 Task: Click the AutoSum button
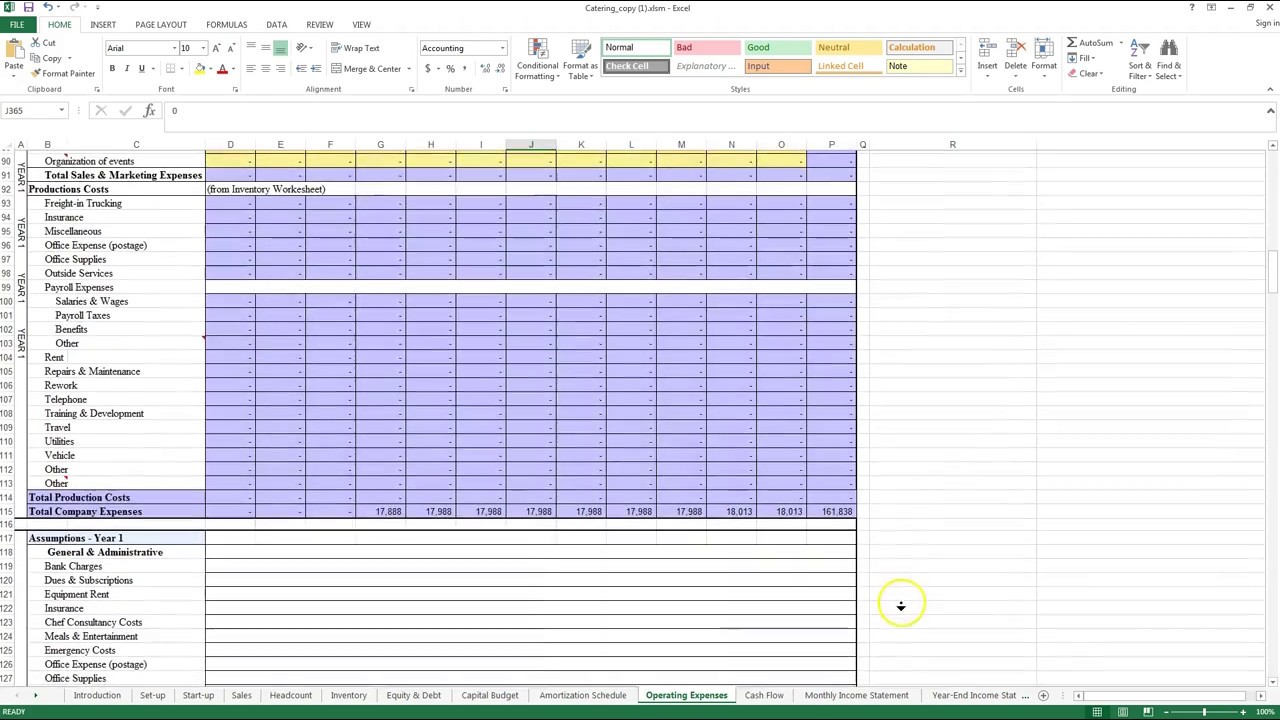click(1089, 43)
